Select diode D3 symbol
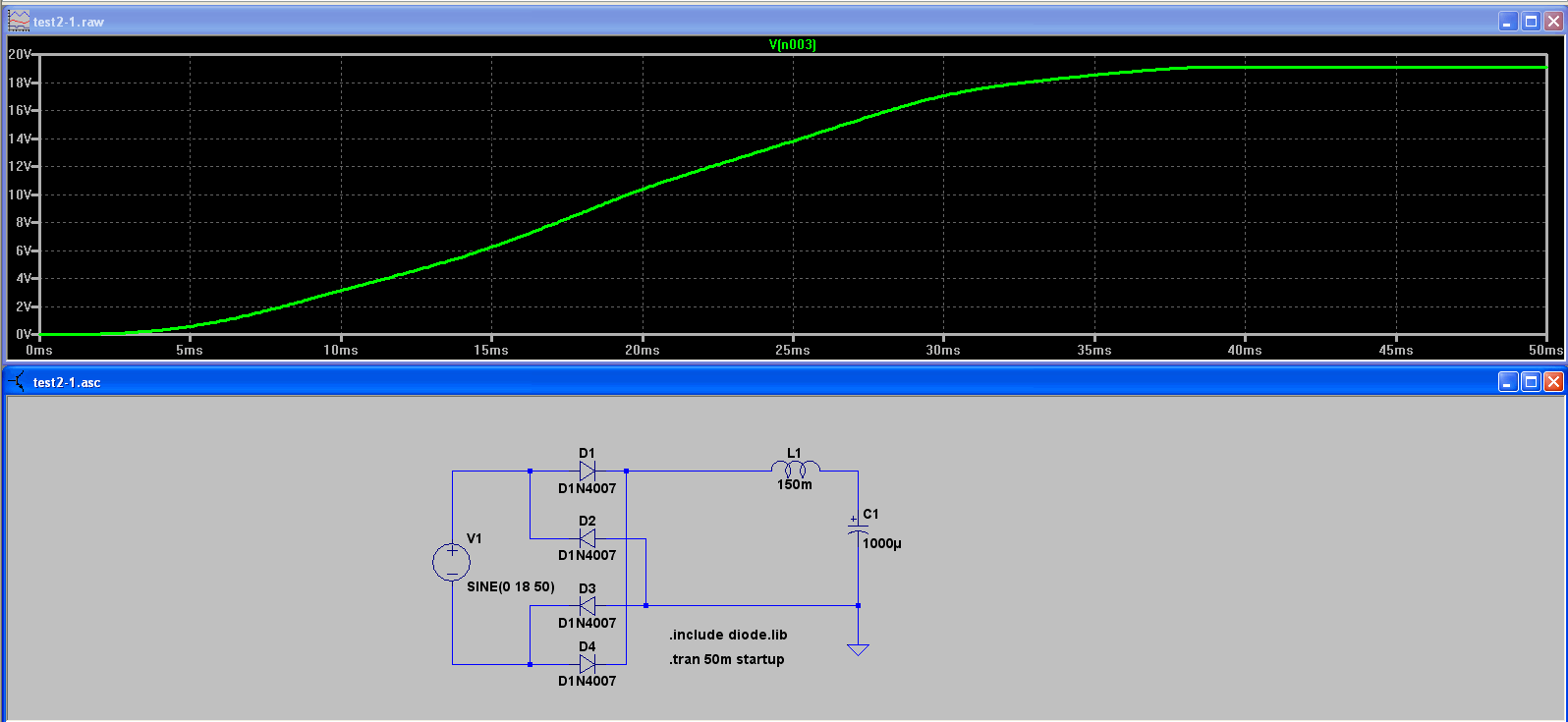 coord(588,606)
